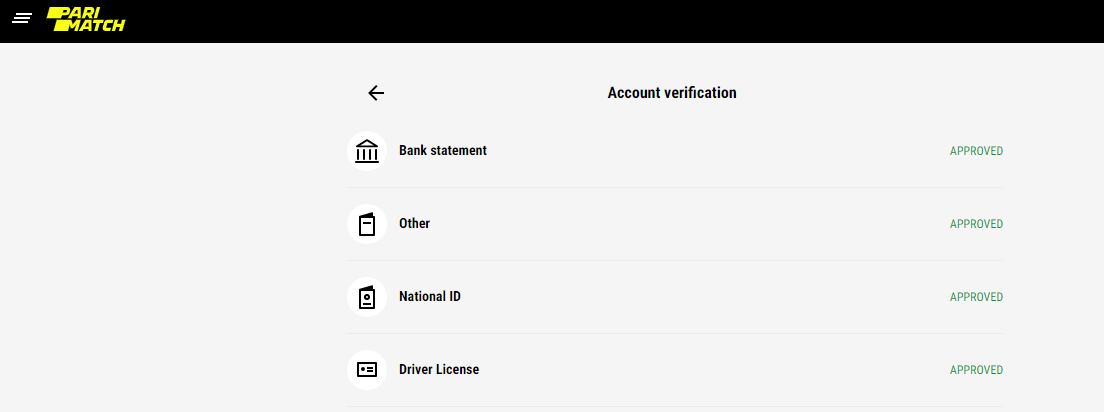Click divider line below Other row
This screenshot has height=412, width=1104.
click(x=675, y=261)
